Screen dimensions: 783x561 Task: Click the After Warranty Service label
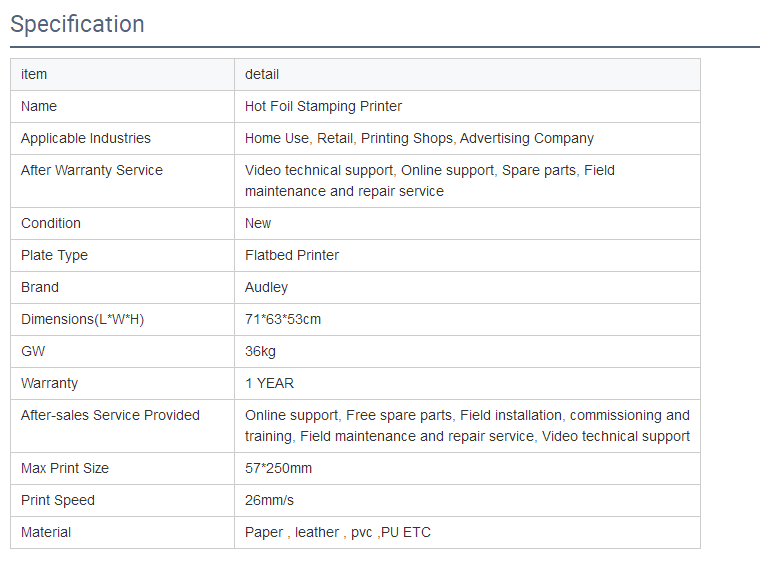[x=91, y=170]
